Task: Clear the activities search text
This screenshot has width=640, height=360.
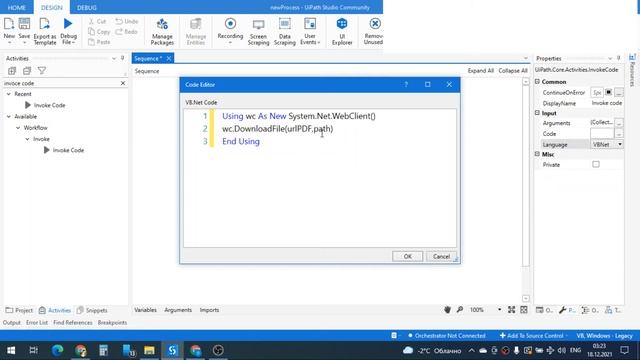Action: click(123, 83)
